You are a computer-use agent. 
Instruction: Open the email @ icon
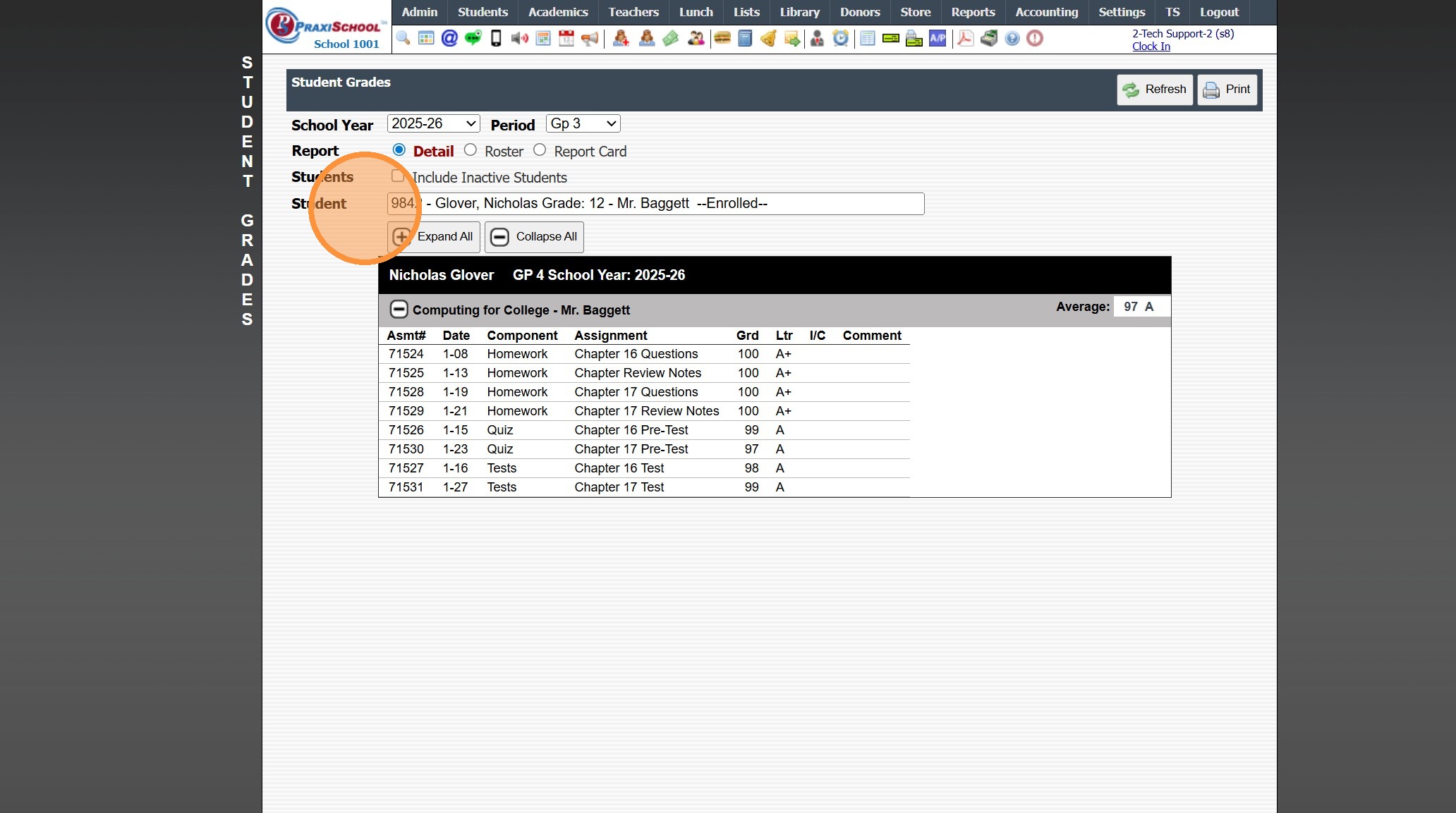[x=449, y=38]
